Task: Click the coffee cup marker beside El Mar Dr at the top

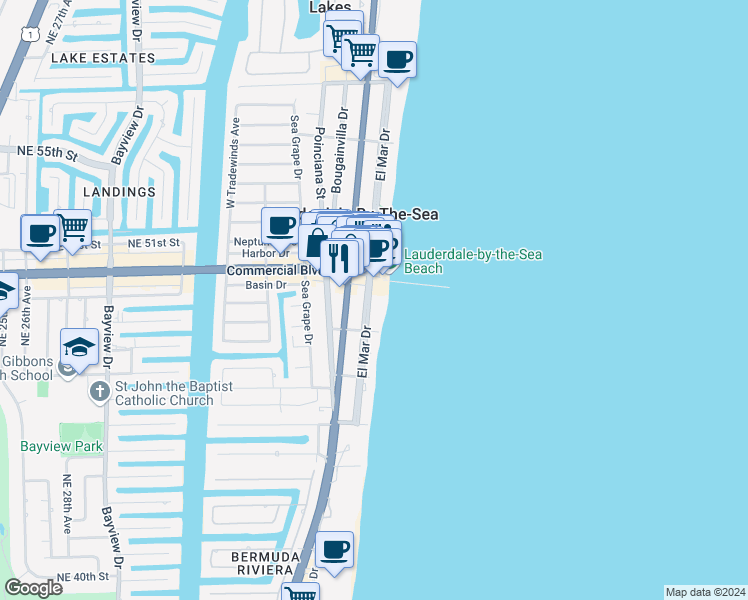Action: tap(397, 59)
